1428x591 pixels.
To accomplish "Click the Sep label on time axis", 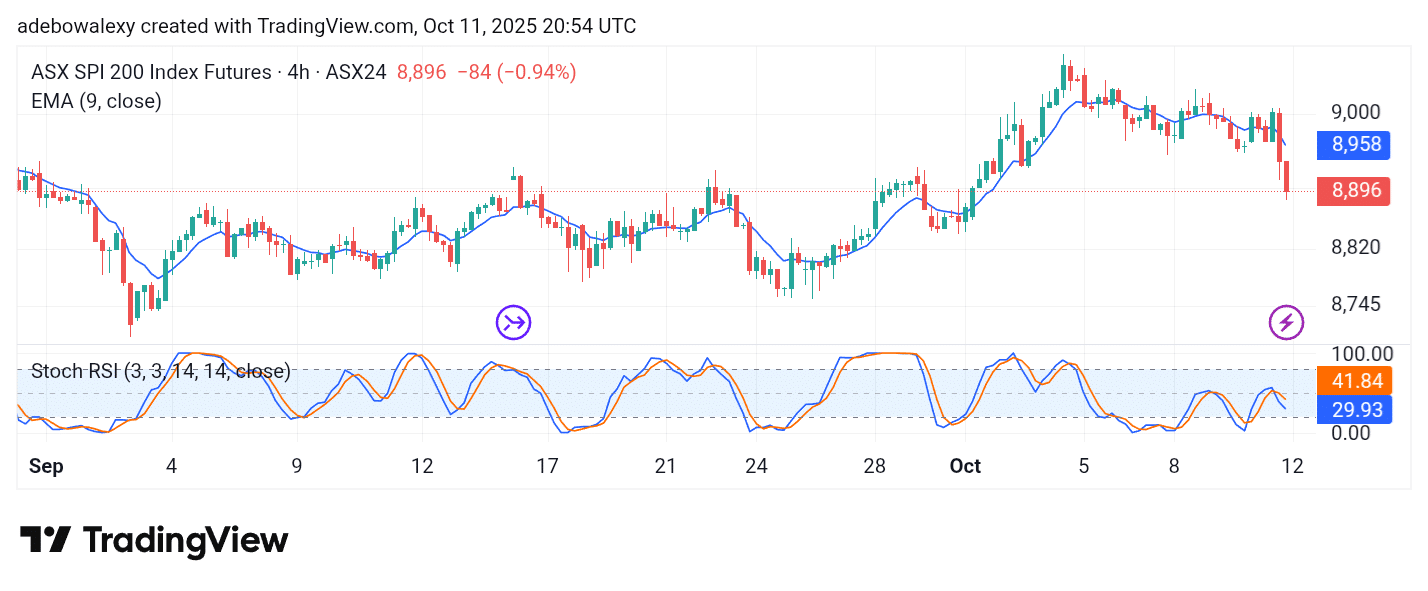I will 45,467.
